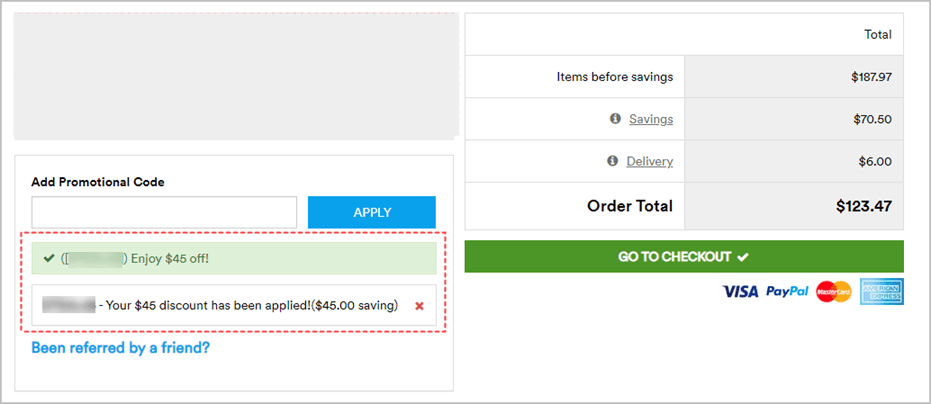Image resolution: width=931 pixels, height=404 pixels.
Task: Click the green check icon in promo message
Action: (49, 258)
